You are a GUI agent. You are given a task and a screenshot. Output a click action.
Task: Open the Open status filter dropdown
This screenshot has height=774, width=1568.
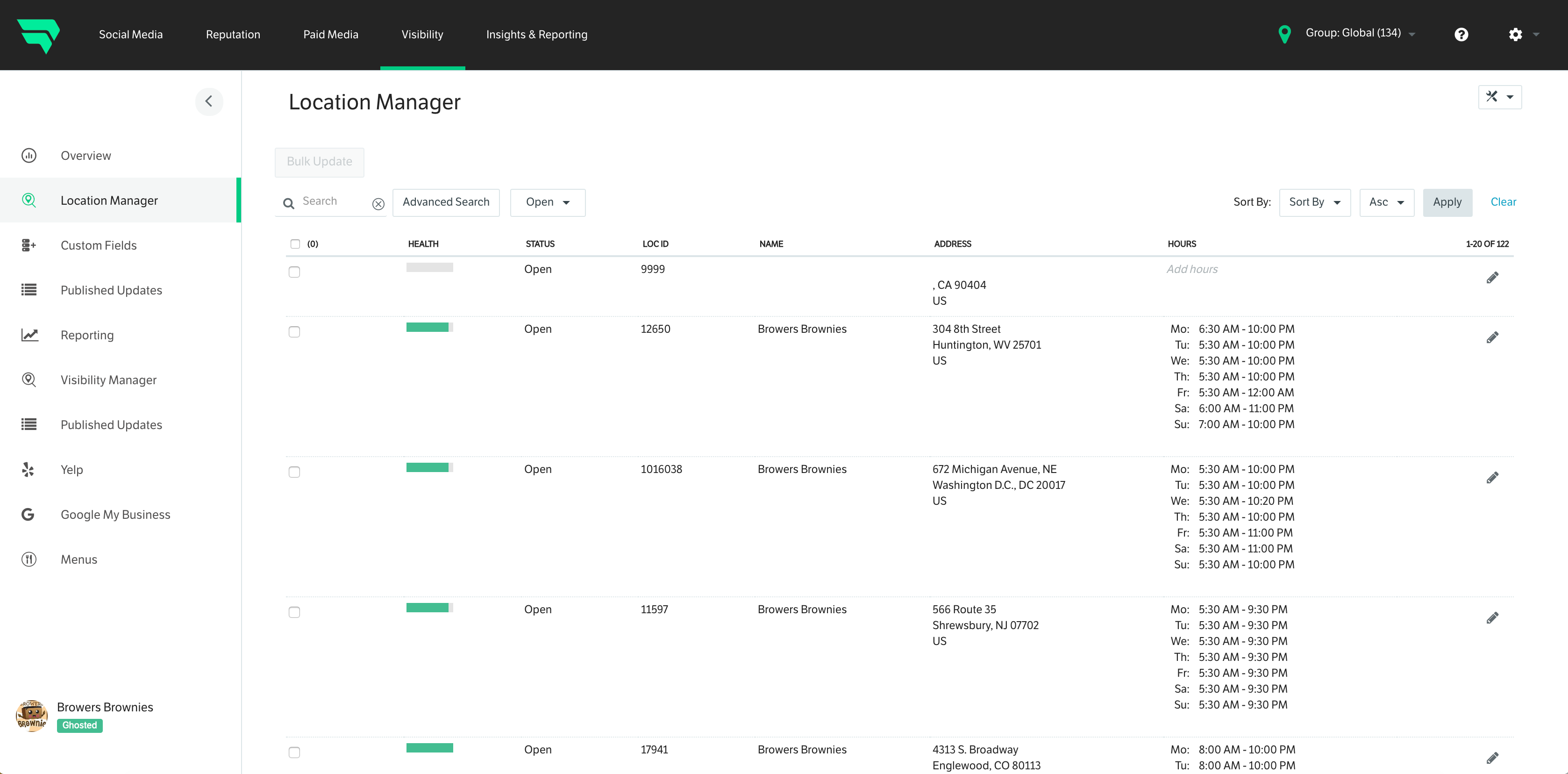point(547,202)
